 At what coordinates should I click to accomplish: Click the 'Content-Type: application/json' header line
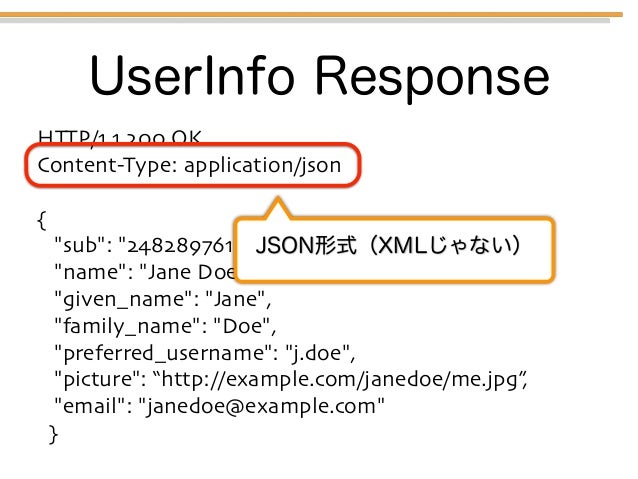[189, 166]
